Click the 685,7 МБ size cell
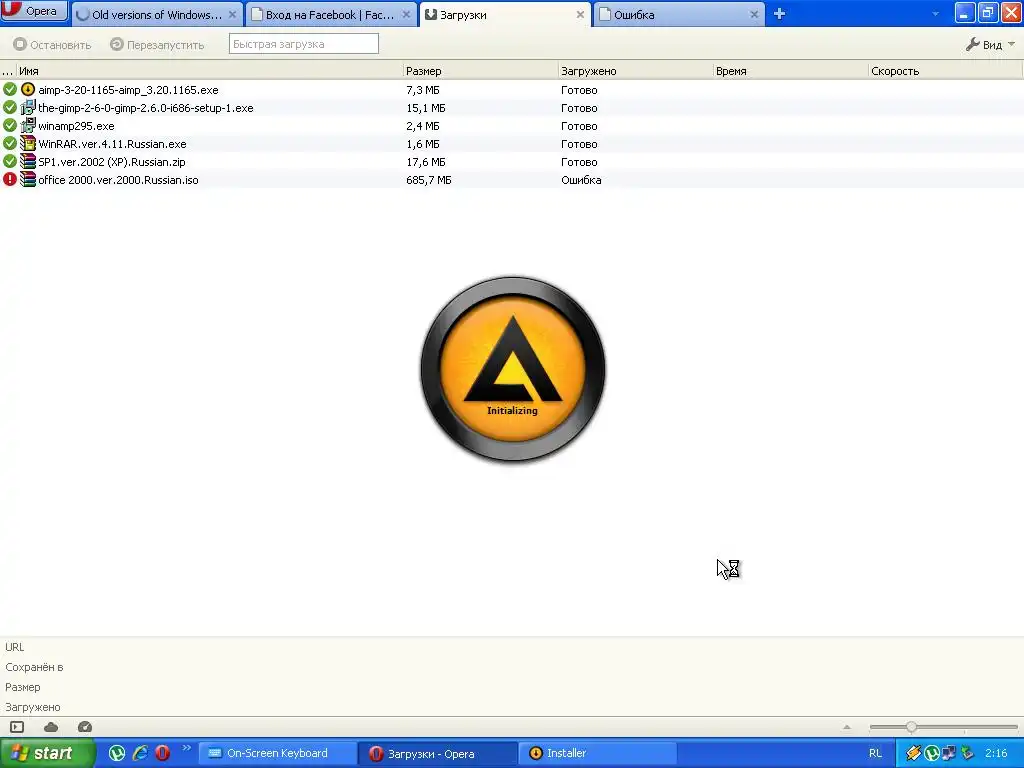 tap(428, 180)
